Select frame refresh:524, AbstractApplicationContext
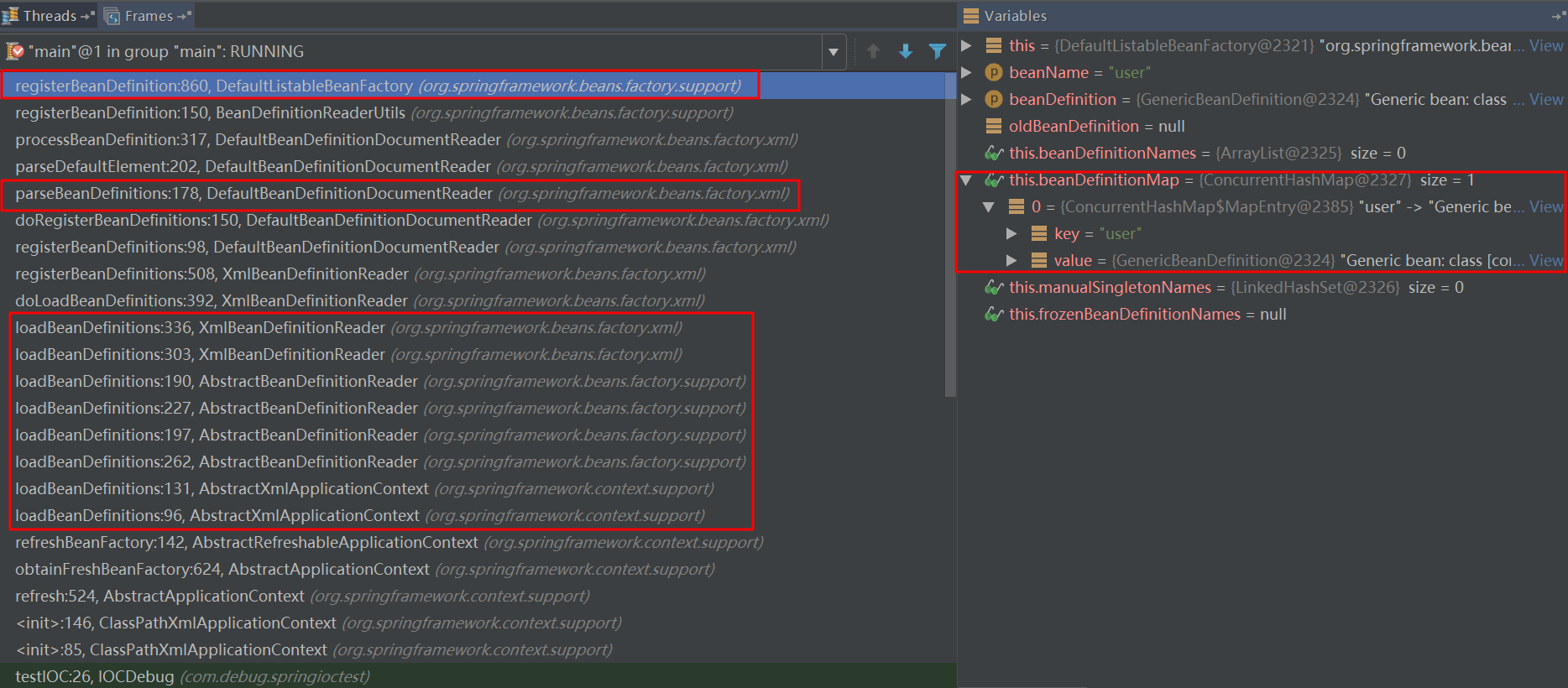The image size is (1568, 688). tap(473, 596)
